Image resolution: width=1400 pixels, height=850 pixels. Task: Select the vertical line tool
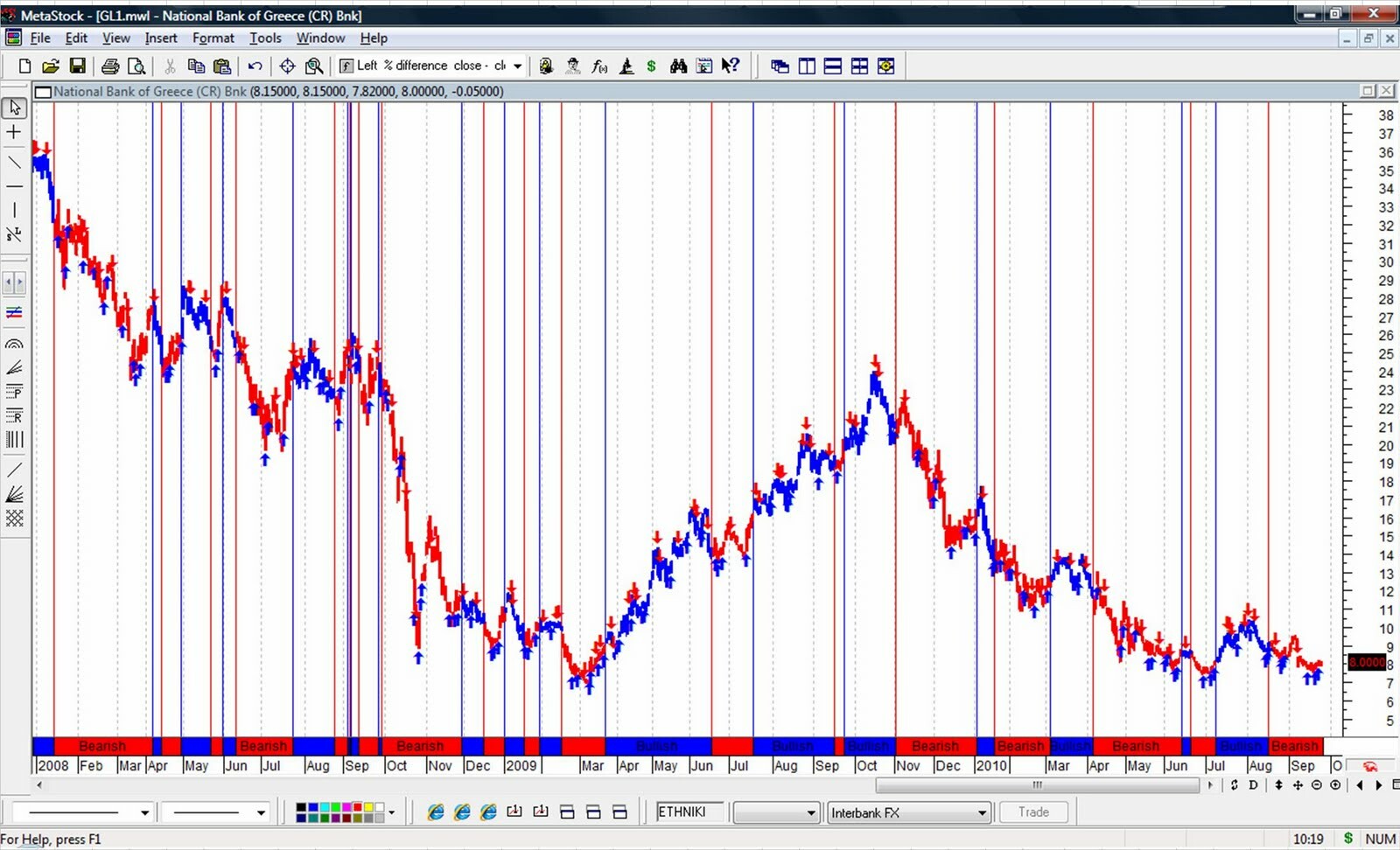pos(14,210)
